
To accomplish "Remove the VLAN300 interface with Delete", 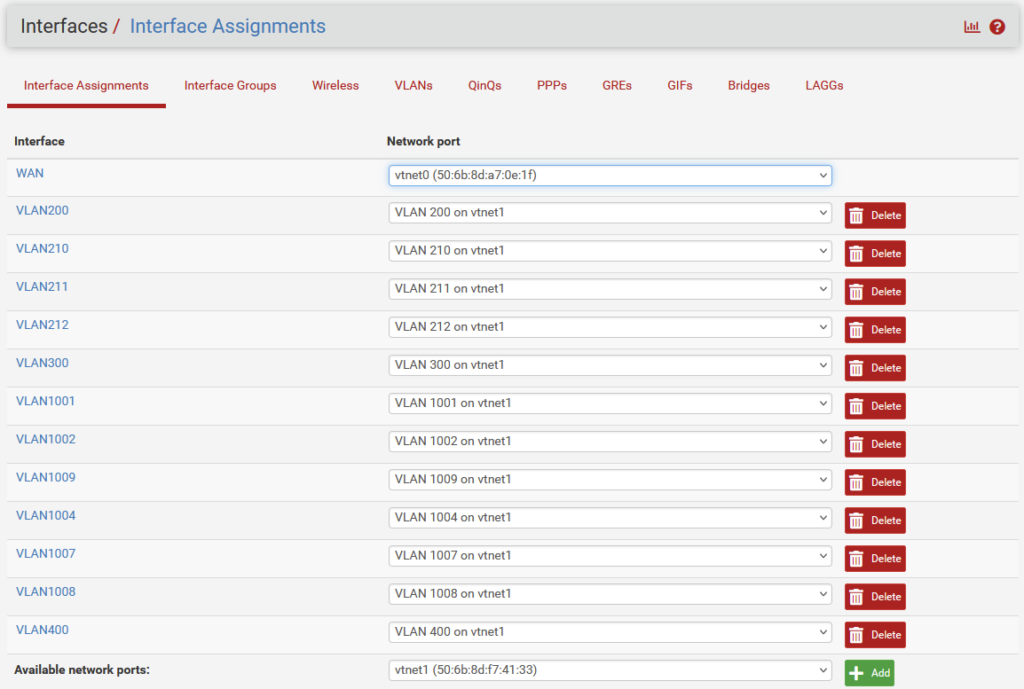I will pyautogui.click(x=875, y=368).
